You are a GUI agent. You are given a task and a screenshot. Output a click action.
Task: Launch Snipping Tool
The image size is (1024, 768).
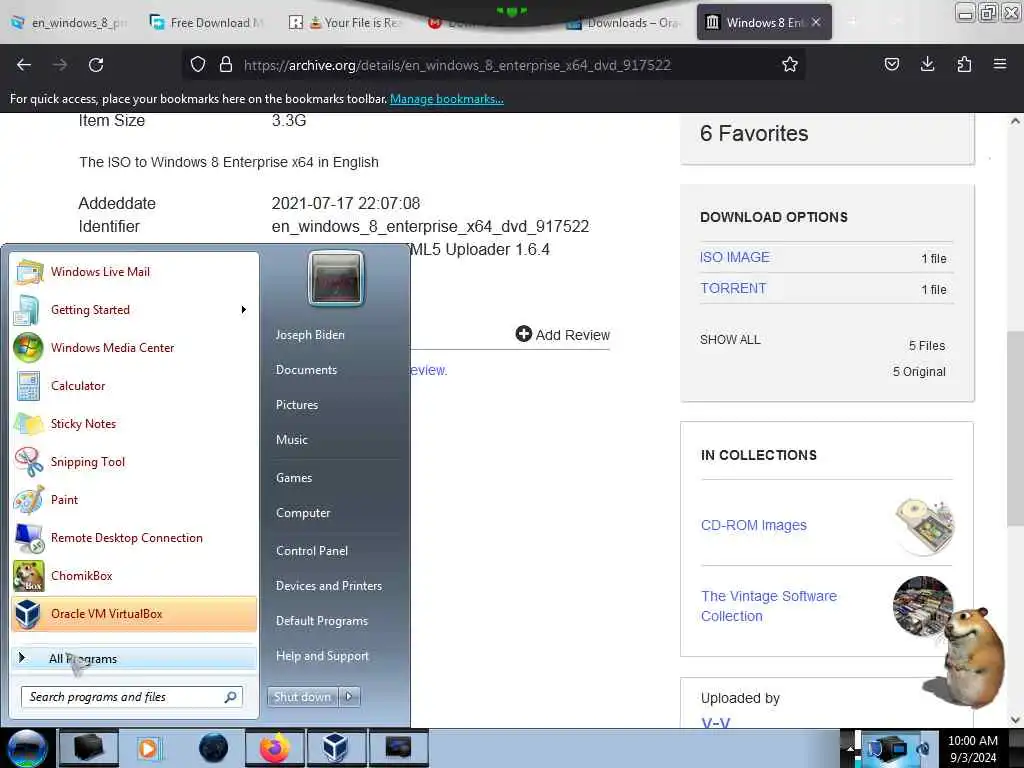pyautogui.click(x=134, y=462)
